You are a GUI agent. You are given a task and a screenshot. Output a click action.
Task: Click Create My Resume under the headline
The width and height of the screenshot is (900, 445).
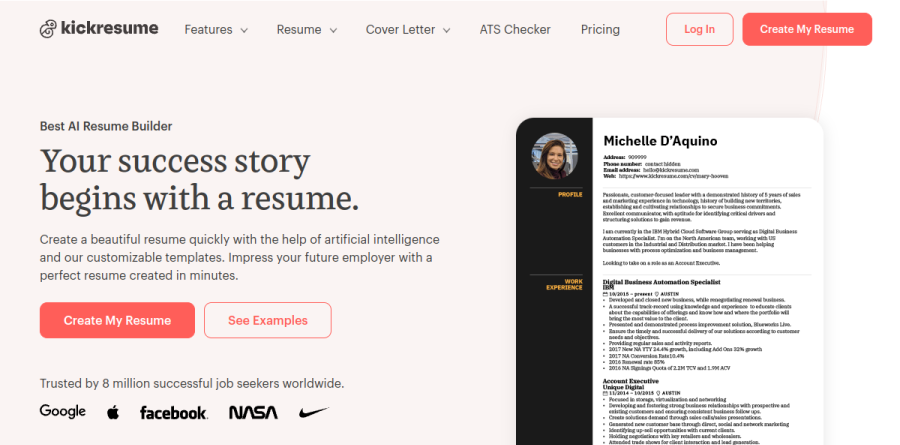pyautogui.click(x=117, y=320)
